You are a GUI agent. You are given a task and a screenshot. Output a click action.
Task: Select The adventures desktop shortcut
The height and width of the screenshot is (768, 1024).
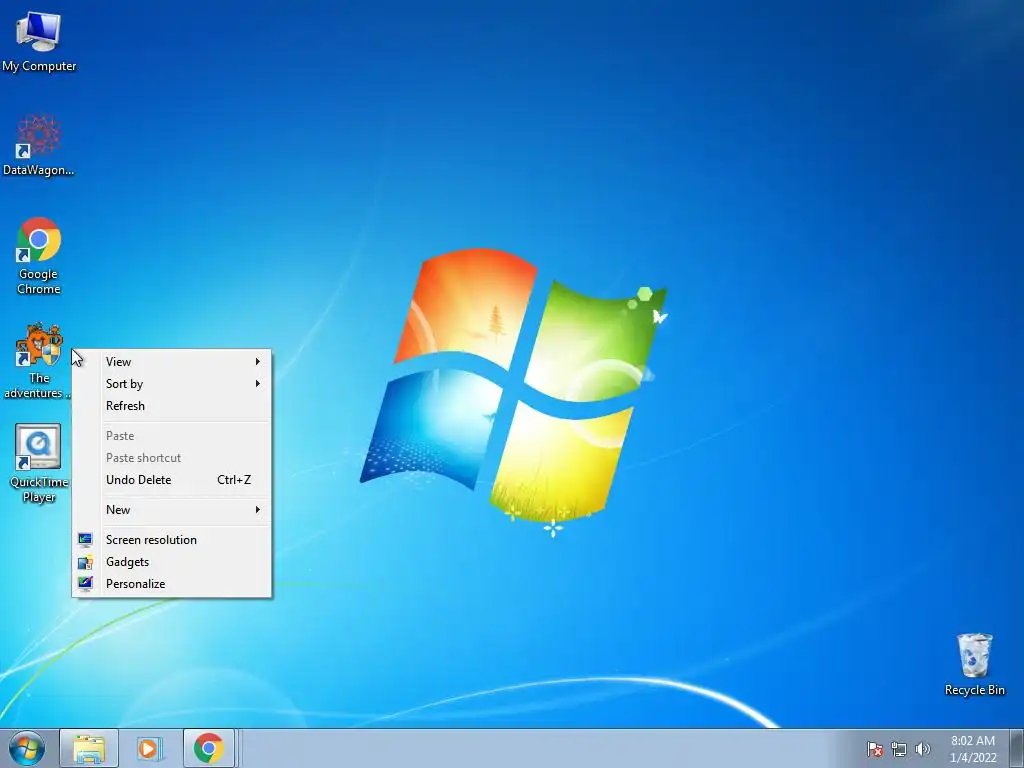point(37,360)
